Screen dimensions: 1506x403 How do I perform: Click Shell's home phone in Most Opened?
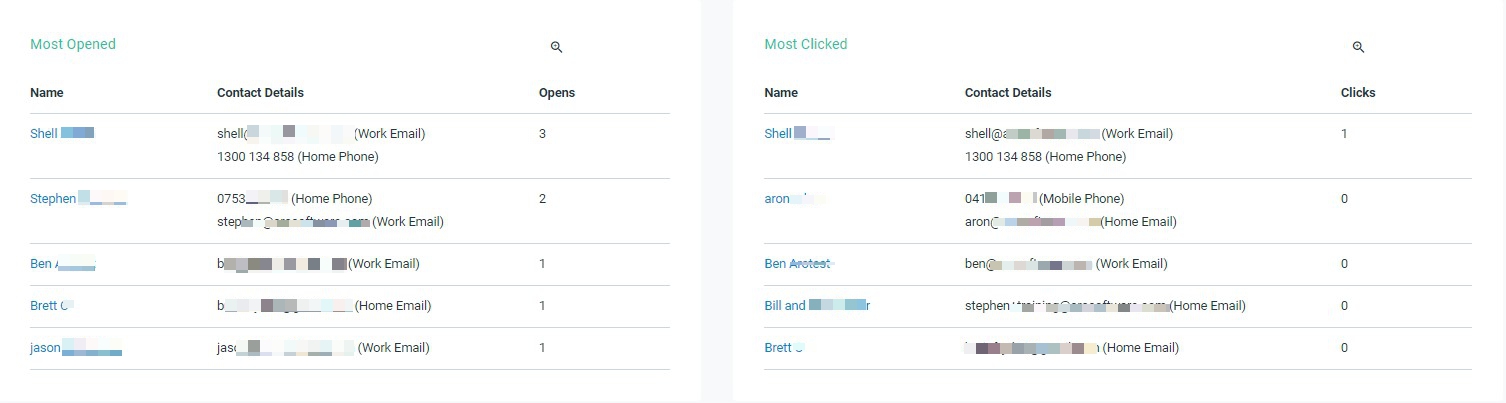(x=298, y=157)
